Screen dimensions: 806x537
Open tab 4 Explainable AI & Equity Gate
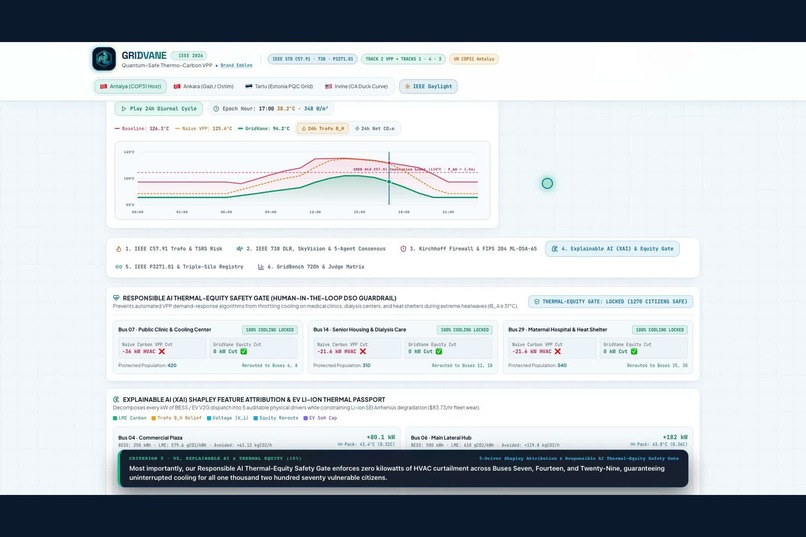pyautogui.click(x=612, y=249)
